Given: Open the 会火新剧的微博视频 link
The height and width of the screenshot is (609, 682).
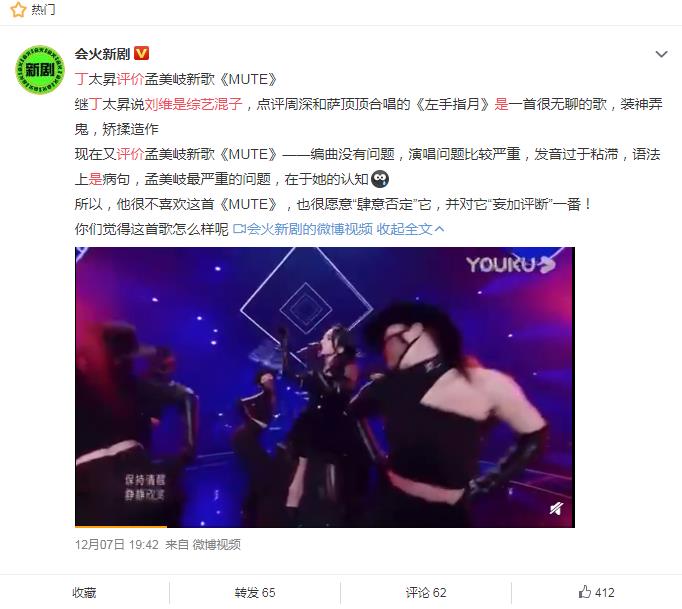Looking at the screenshot, I should tap(303, 229).
